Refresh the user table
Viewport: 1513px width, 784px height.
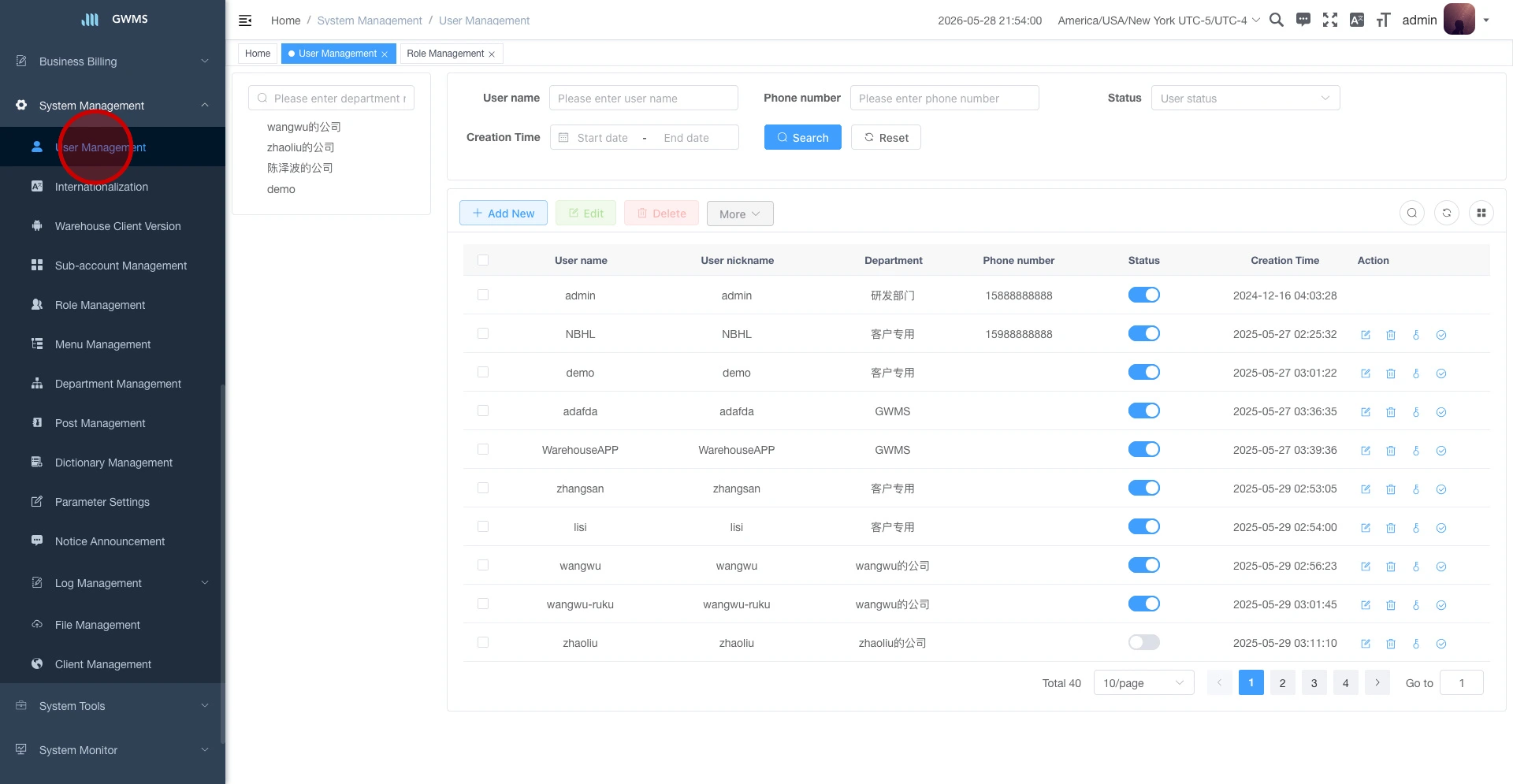pos(1447,213)
